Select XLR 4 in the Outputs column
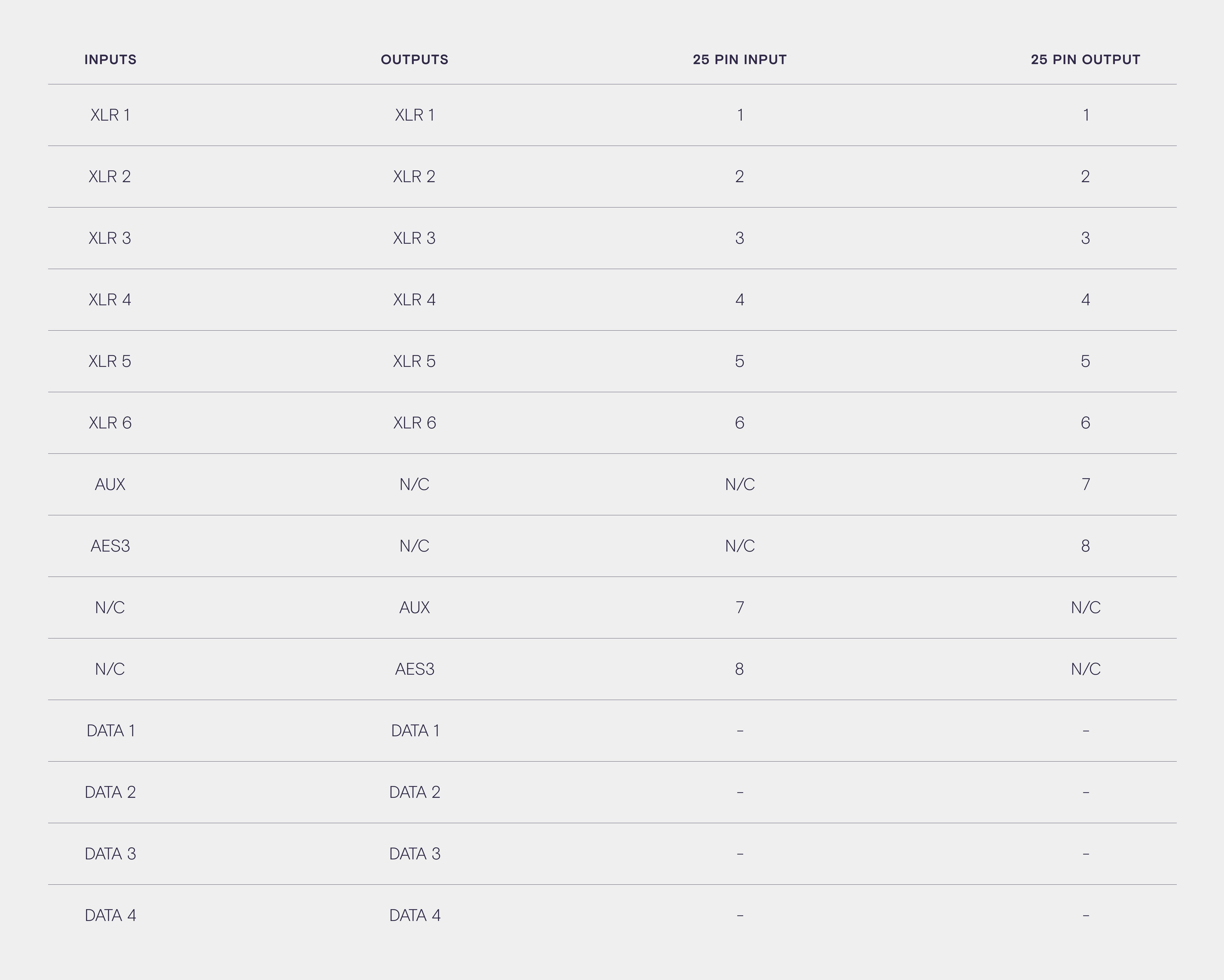Screen dimensions: 1224x980 [414, 300]
